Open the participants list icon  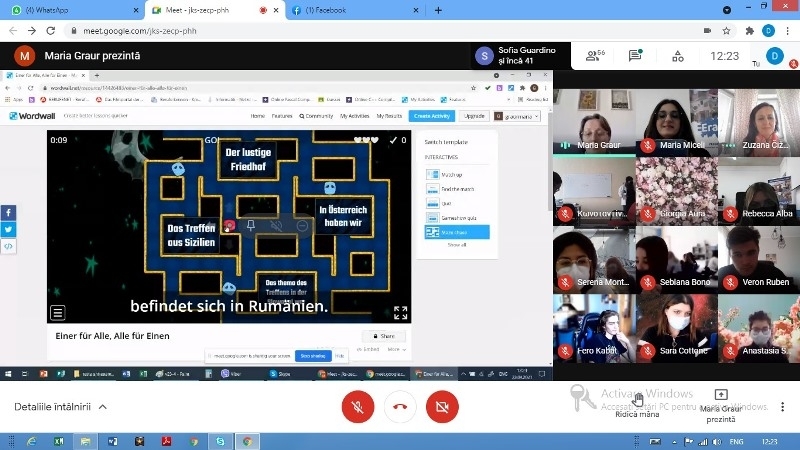click(593, 56)
